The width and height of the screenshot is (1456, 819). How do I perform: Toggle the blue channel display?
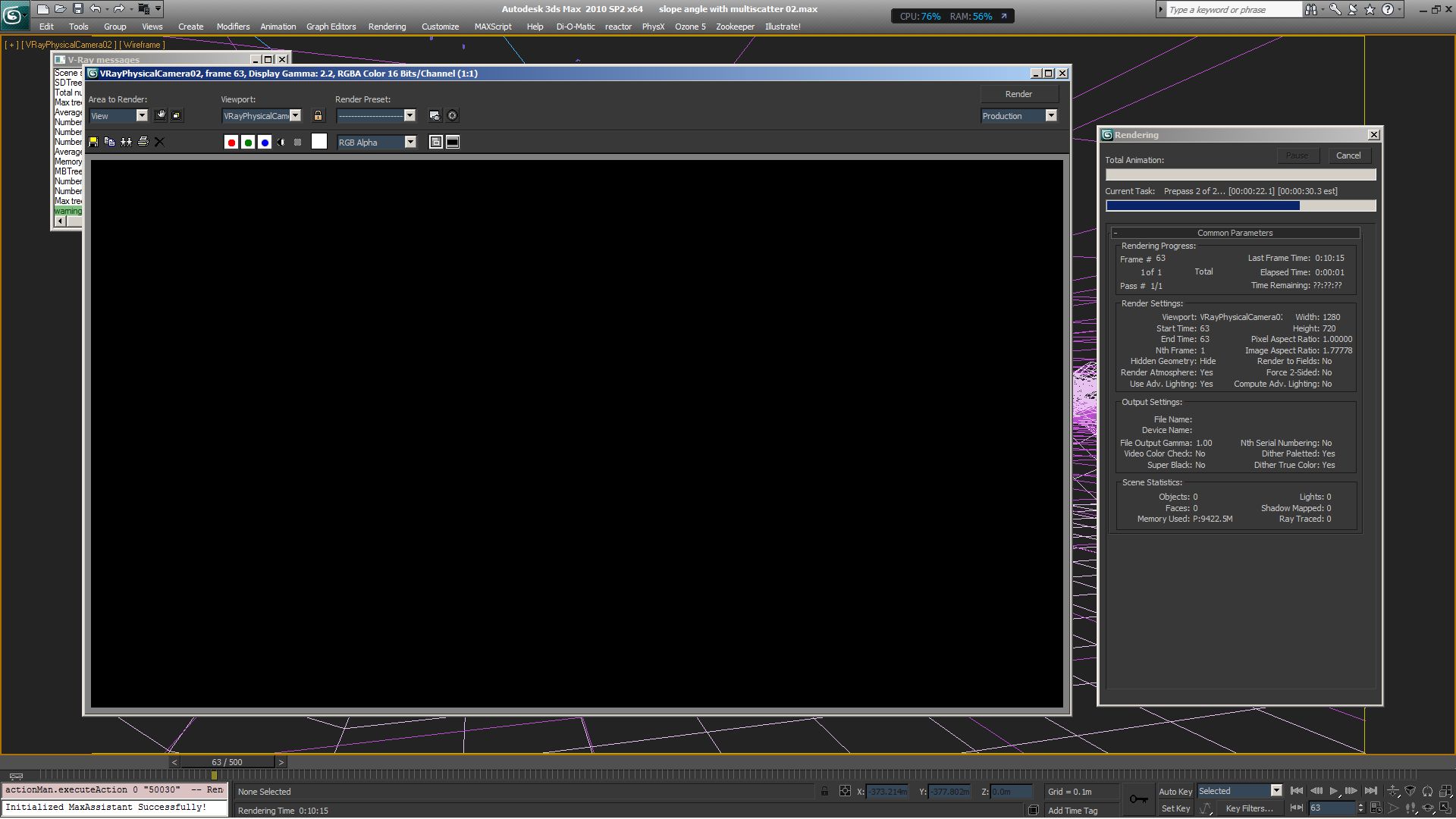265,143
